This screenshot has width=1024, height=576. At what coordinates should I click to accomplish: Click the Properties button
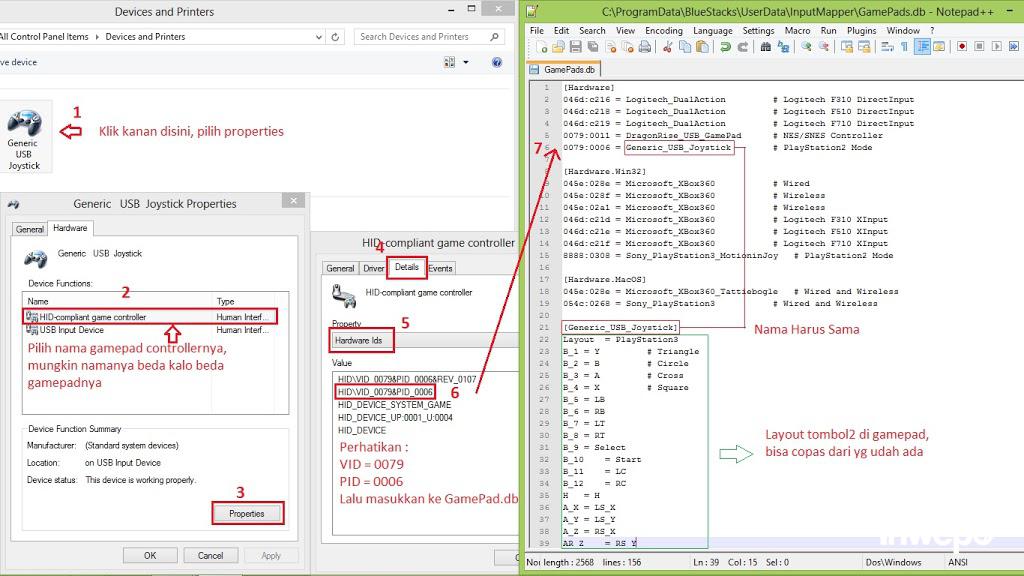tap(247, 513)
